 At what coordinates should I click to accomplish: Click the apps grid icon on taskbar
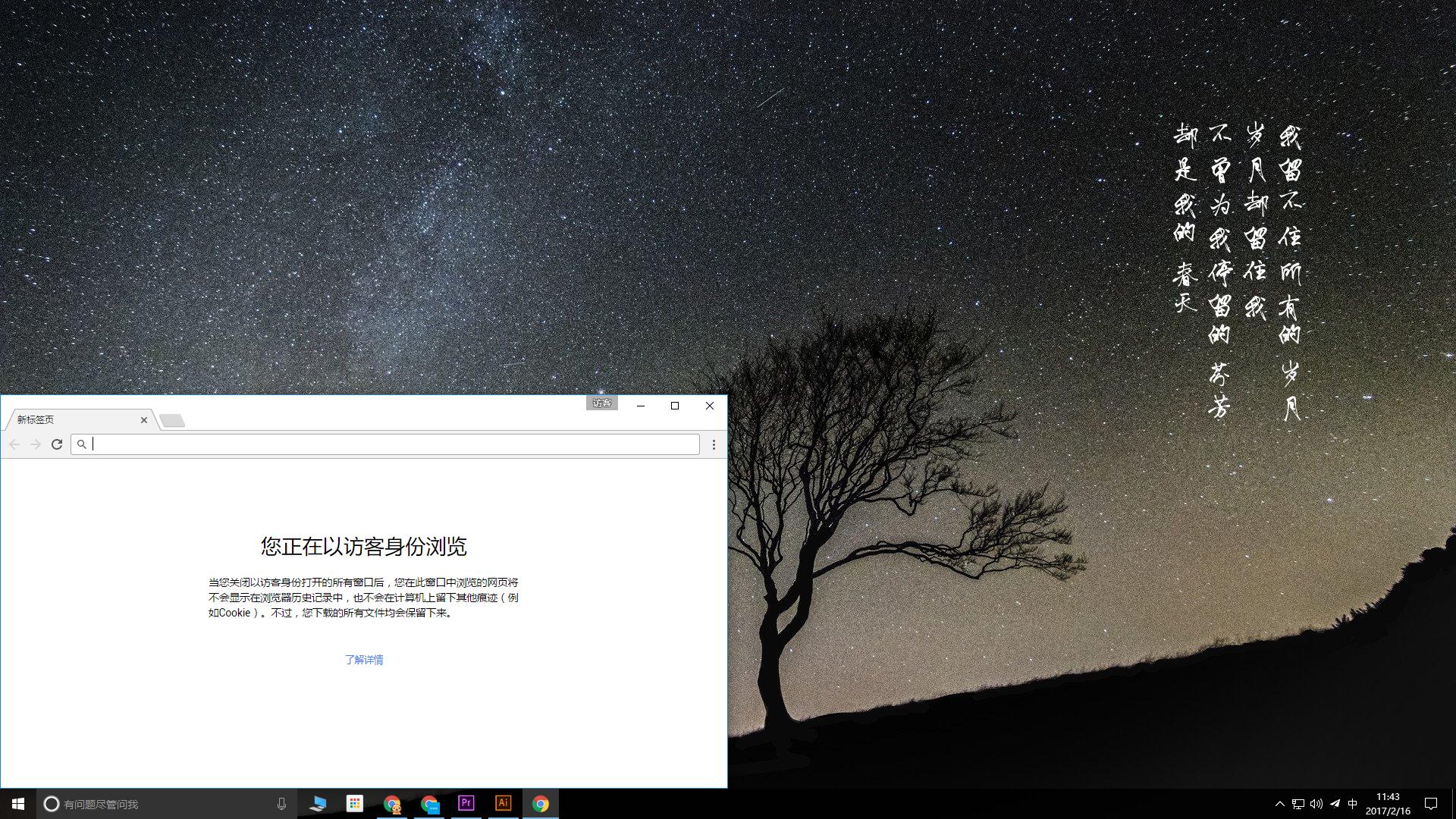click(x=354, y=803)
